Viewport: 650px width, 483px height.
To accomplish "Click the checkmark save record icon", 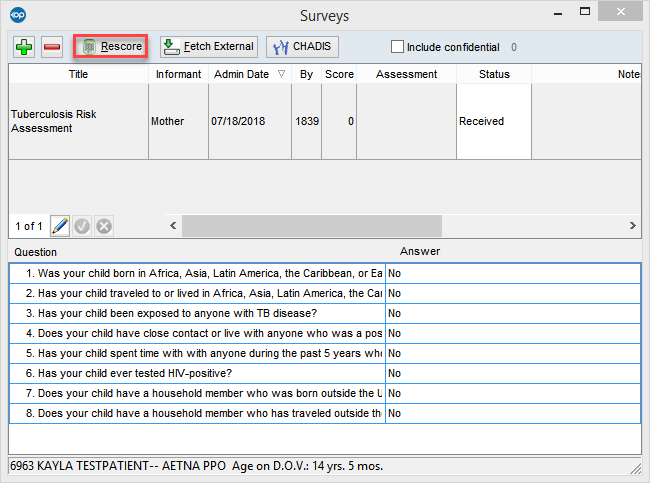I will (82, 226).
